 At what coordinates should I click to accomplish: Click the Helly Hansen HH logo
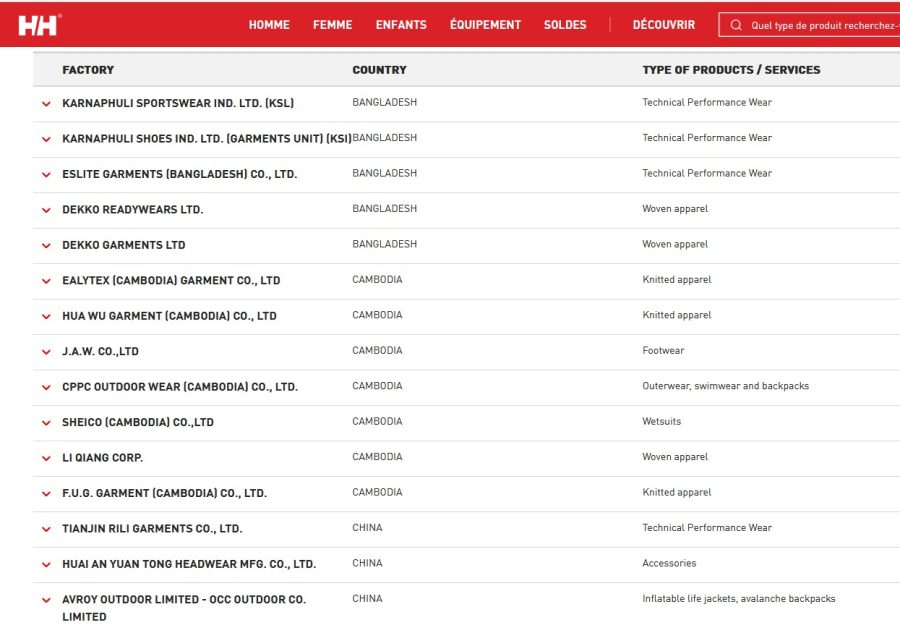[x=39, y=25]
